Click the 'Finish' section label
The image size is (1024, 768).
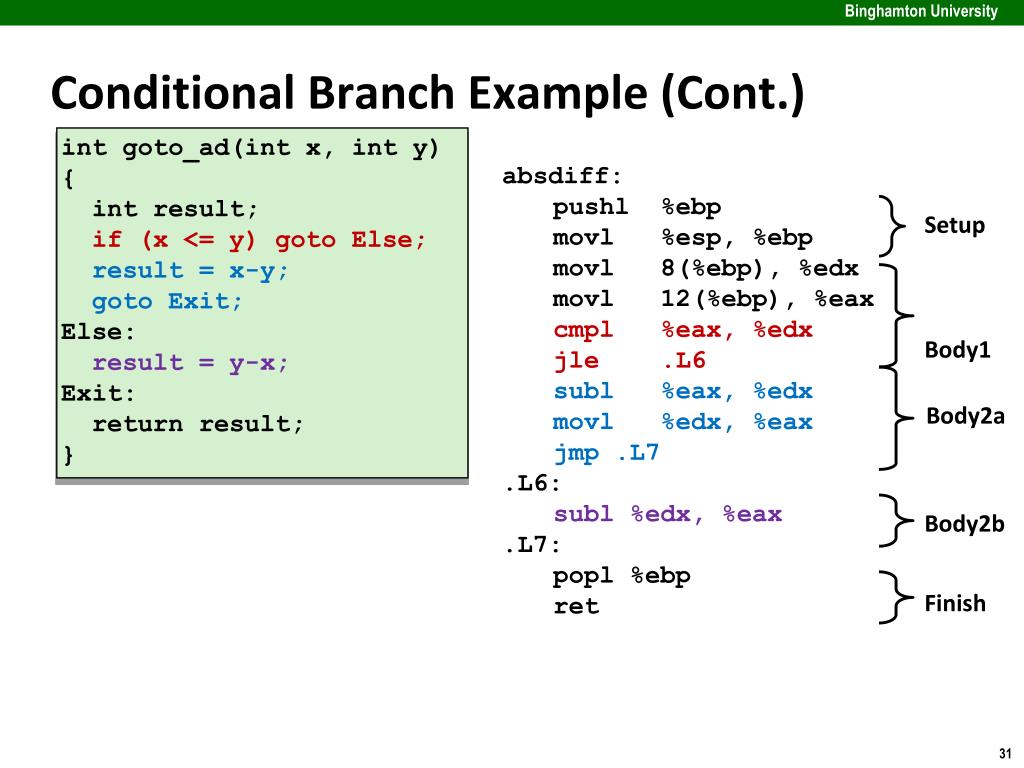(955, 603)
